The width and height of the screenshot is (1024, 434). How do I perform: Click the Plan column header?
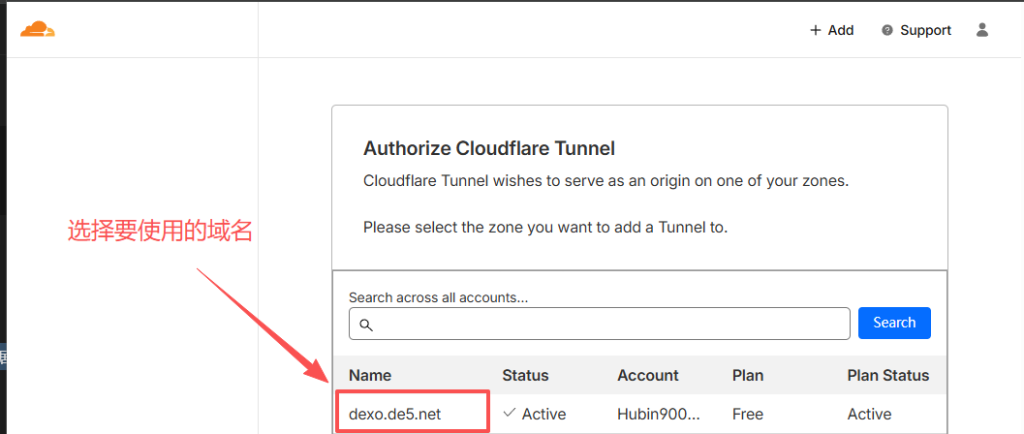pyautogui.click(x=748, y=375)
